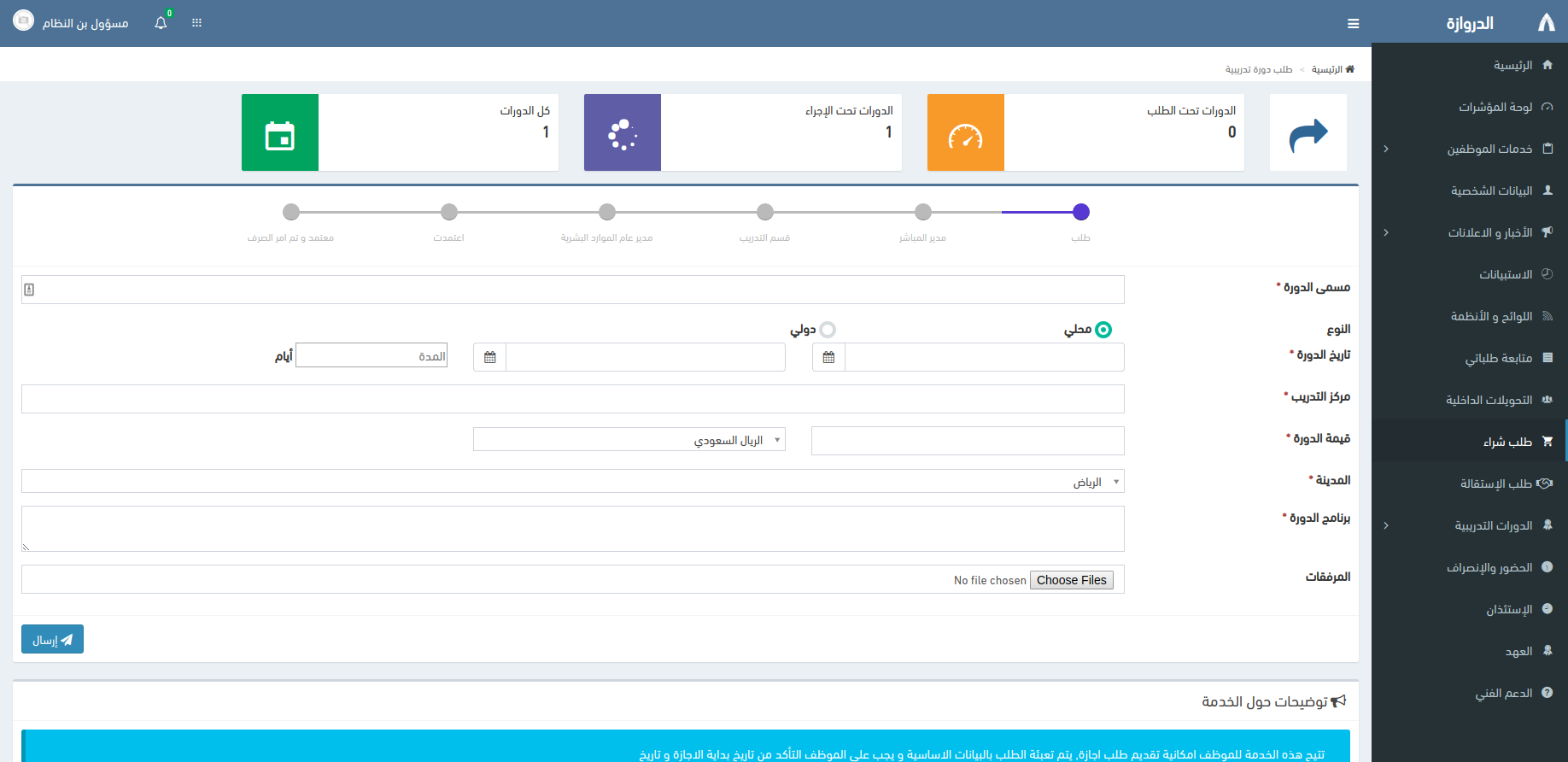Click the Choose Files button
The image size is (1568, 762).
click(x=1071, y=580)
